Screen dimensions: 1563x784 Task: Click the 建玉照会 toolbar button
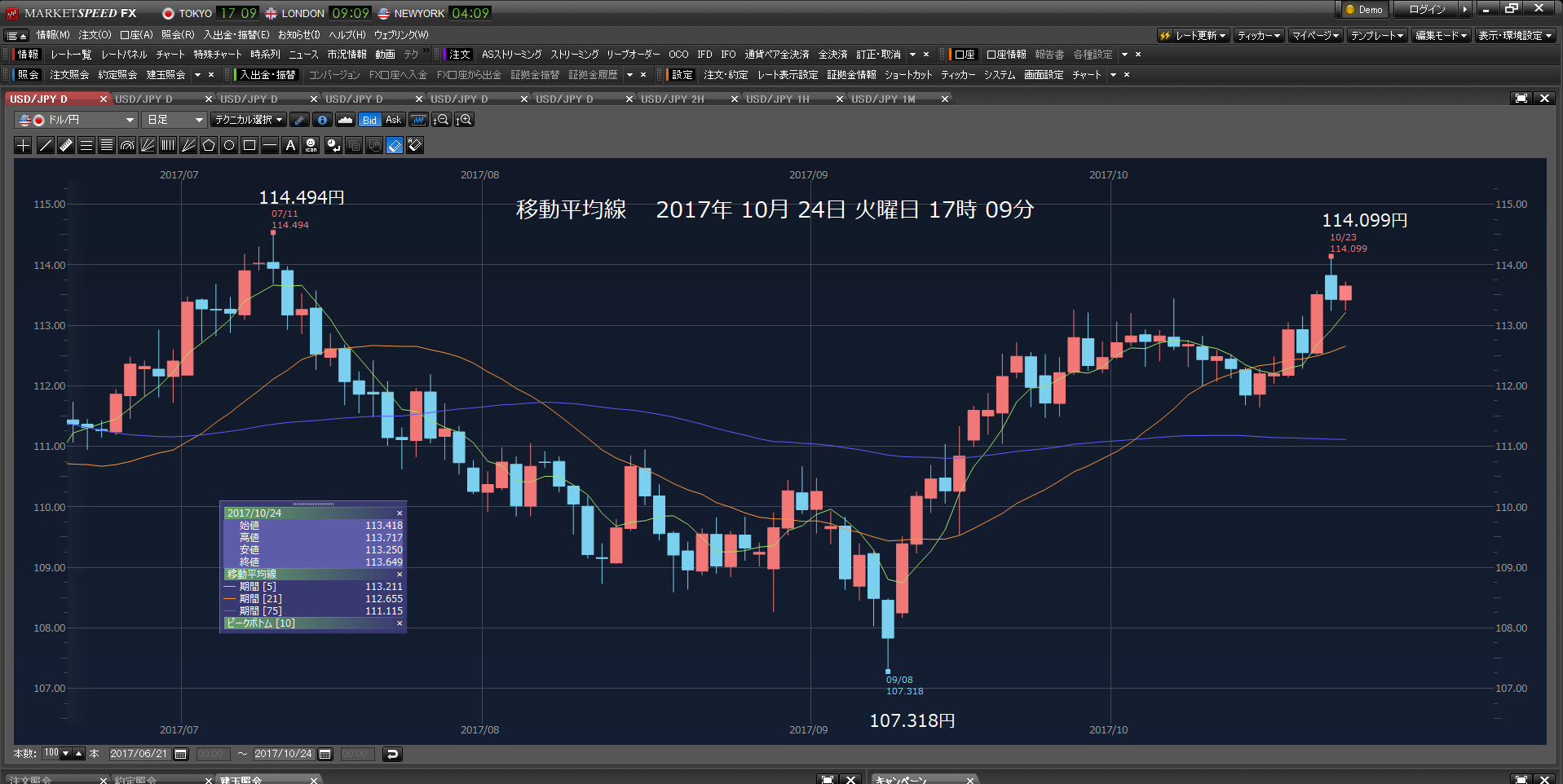click(166, 75)
